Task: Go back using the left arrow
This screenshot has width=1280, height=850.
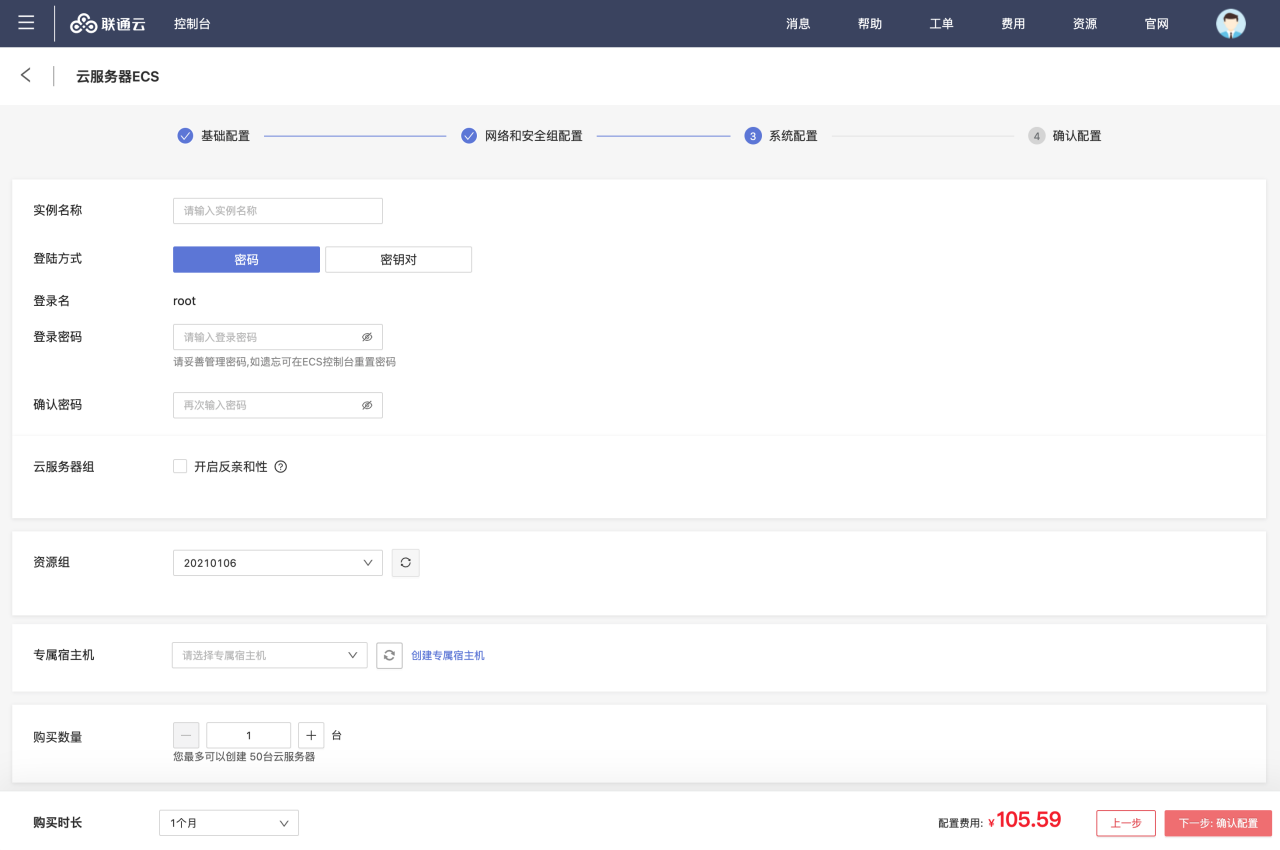Action: 26,76
